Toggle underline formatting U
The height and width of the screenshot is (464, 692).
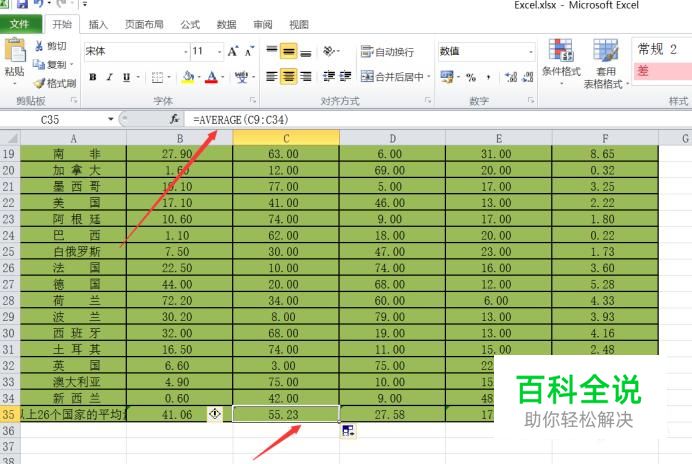(127, 77)
